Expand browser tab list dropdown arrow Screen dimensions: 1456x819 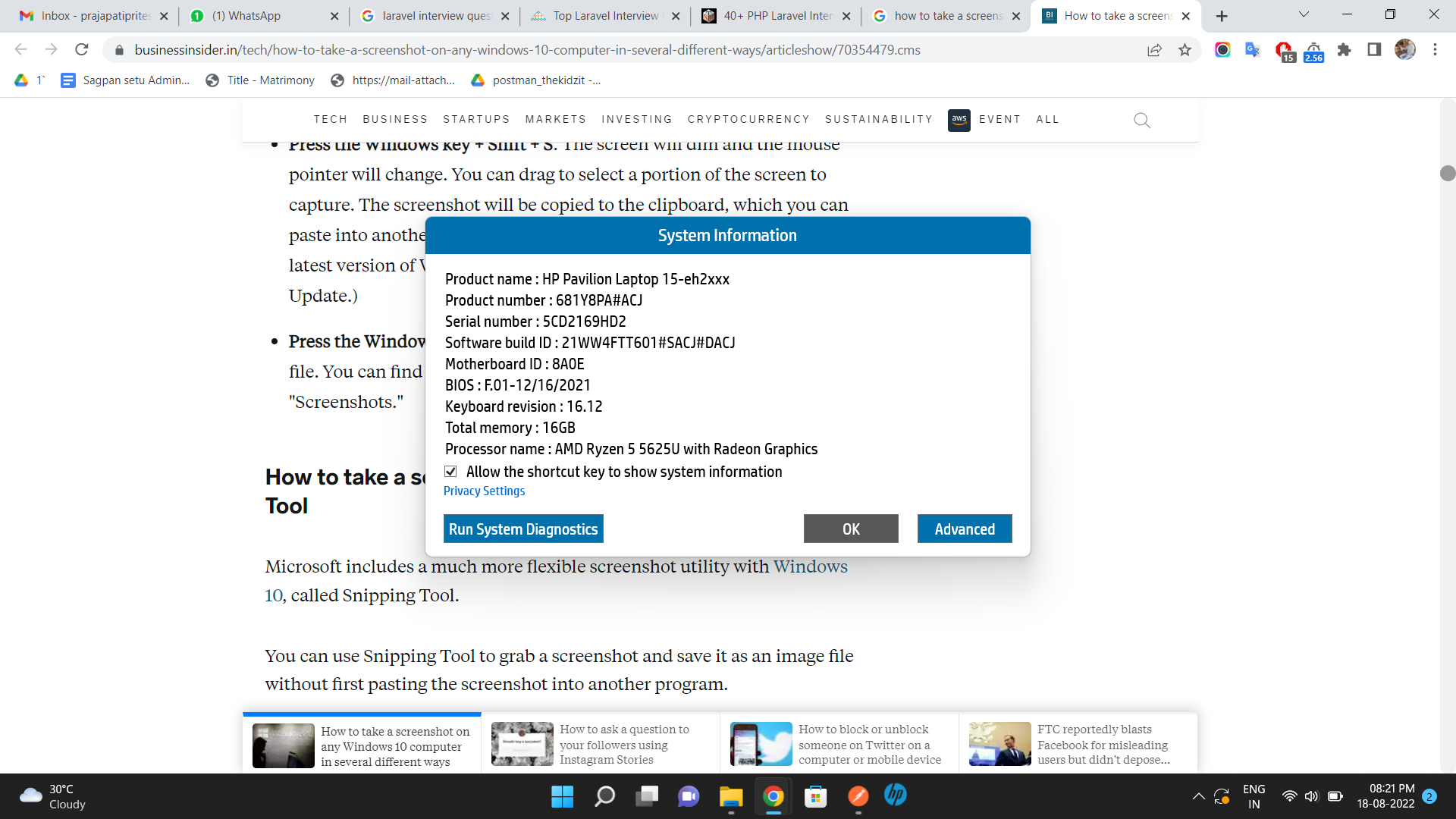(x=1303, y=15)
